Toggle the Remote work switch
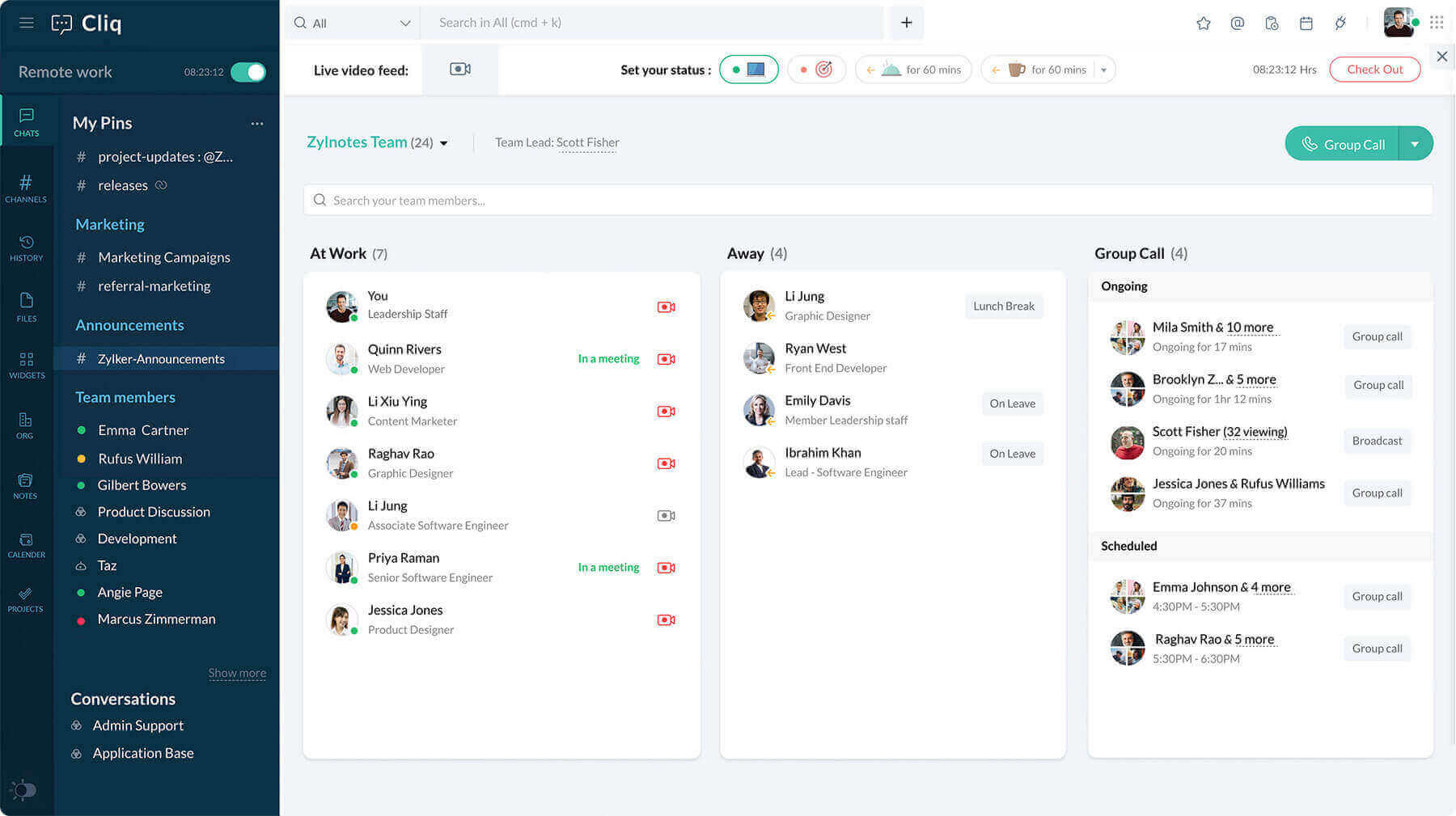 (x=248, y=72)
